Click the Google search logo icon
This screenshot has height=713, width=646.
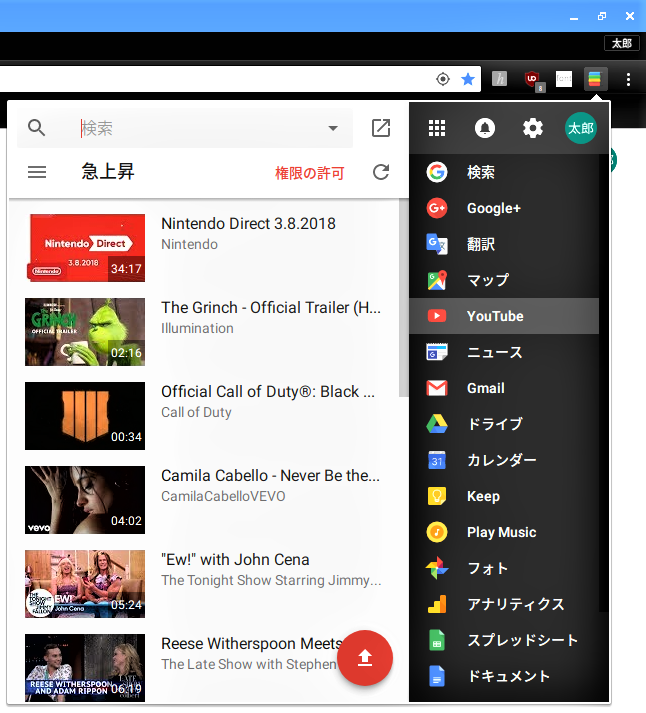(437, 172)
